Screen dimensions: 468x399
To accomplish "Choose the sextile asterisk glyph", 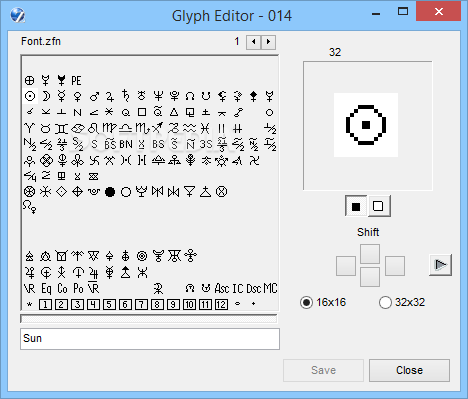I will [109, 112].
